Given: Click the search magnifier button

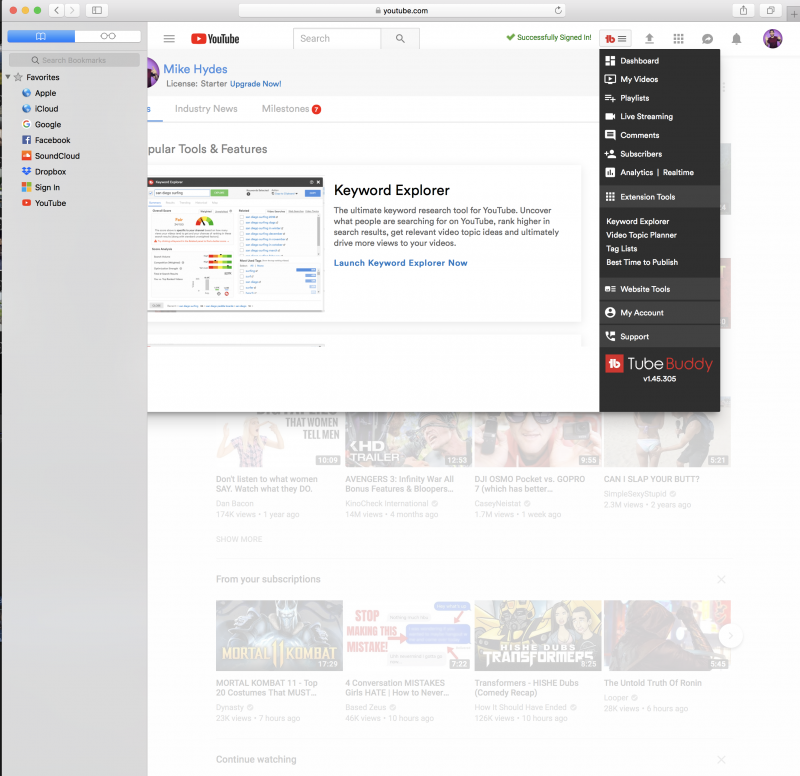Looking at the screenshot, I should pyautogui.click(x=400, y=39).
